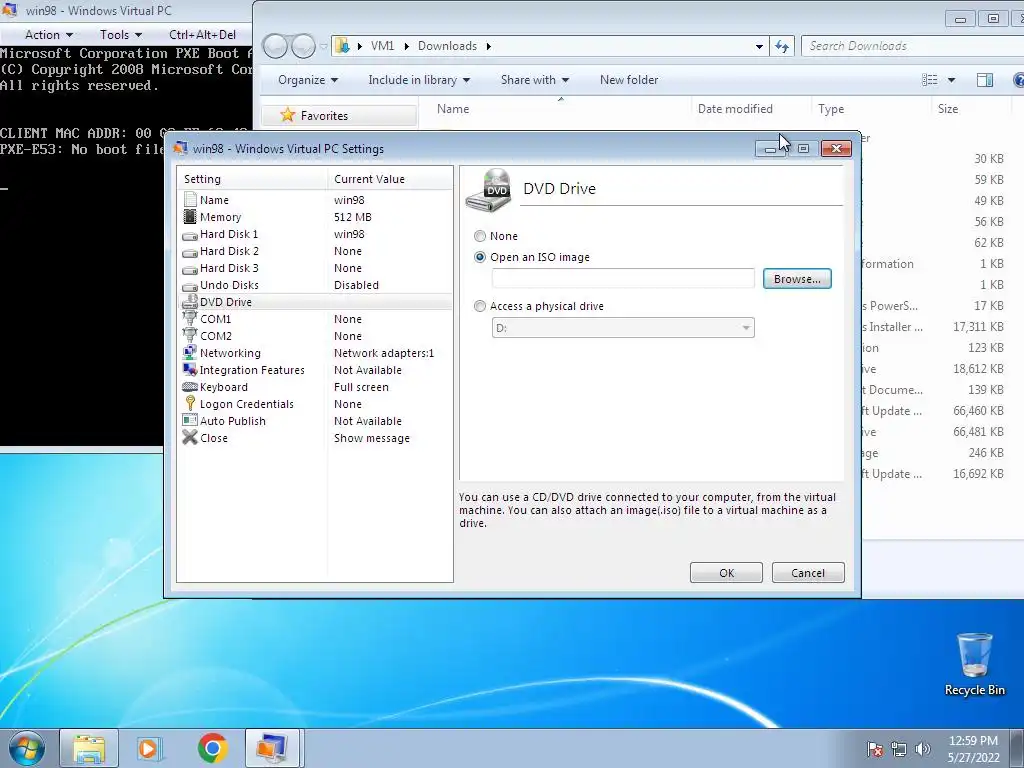Sort by the Size column header
This screenshot has width=1024, height=768.
point(948,108)
